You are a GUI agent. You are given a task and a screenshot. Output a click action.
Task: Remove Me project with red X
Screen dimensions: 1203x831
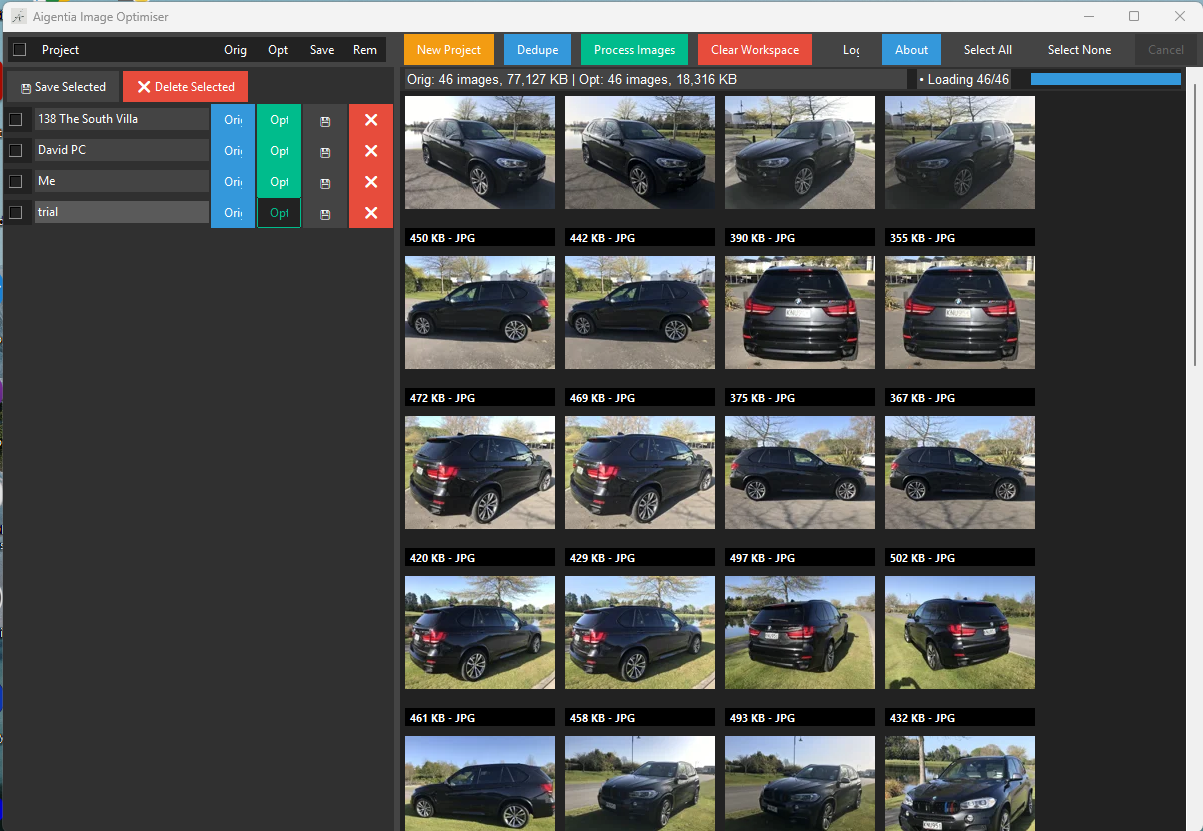pyautogui.click(x=371, y=182)
